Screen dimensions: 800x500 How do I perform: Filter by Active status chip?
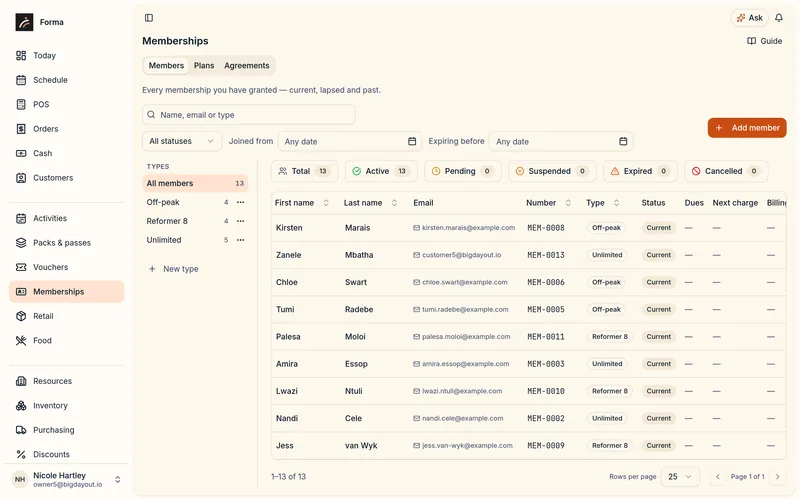coord(381,171)
